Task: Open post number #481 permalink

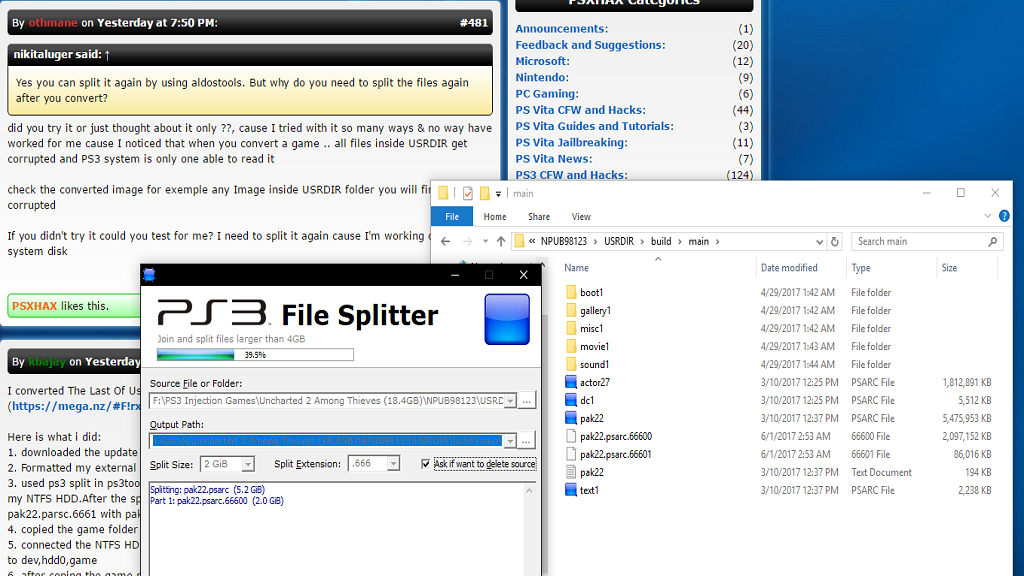Action: (x=473, y=23)
